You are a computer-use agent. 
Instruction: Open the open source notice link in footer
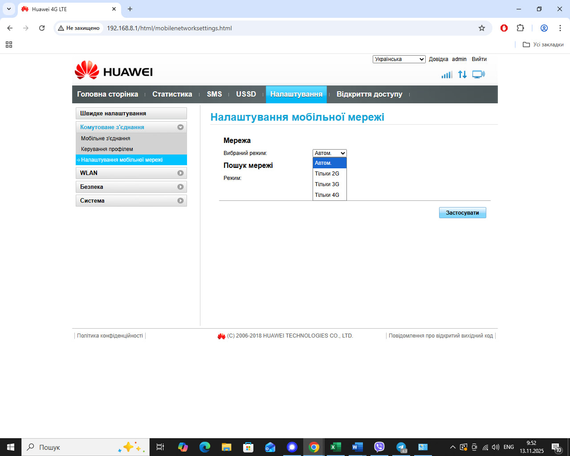coord(441,336)
